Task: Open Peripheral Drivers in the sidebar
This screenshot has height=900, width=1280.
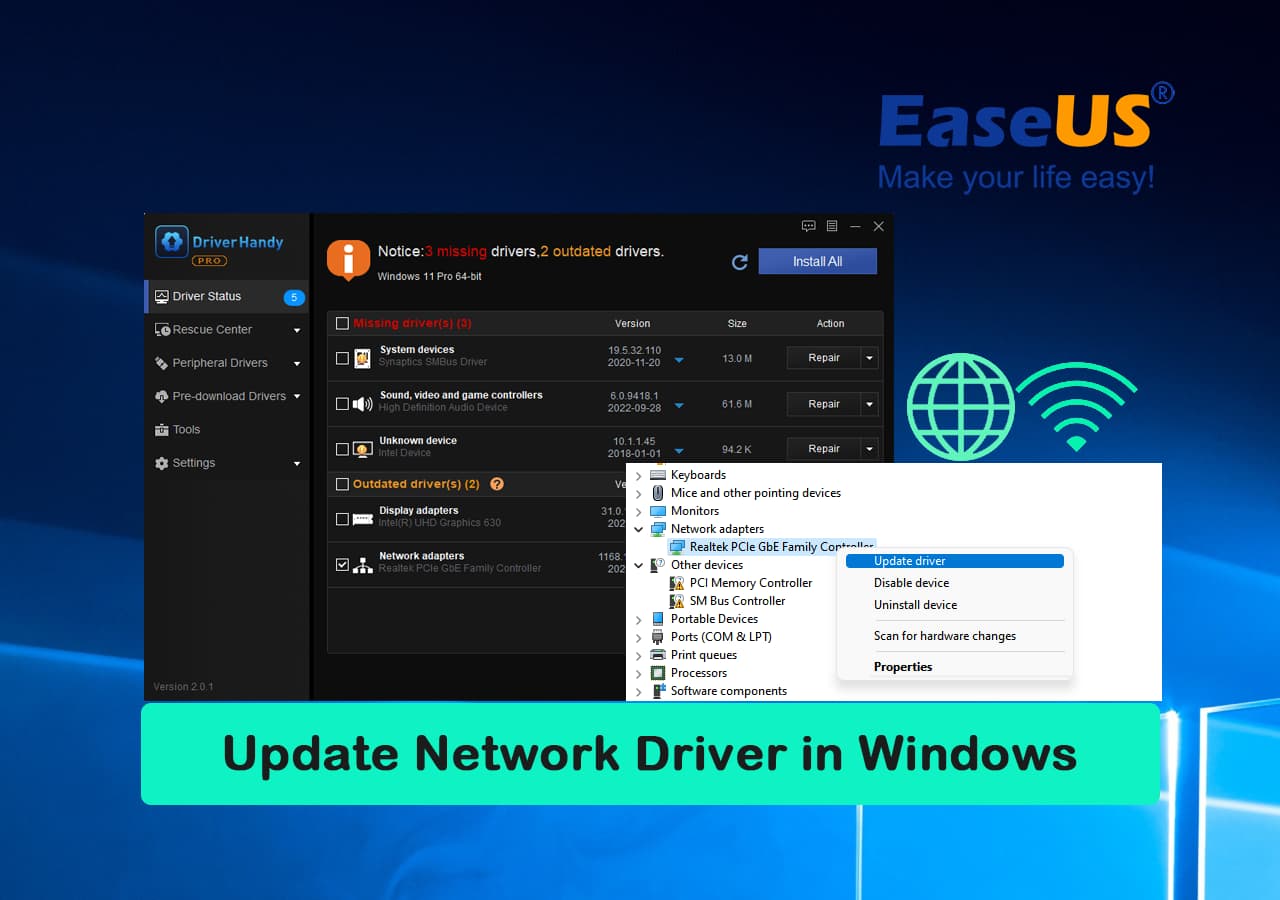Action: pos(226,363)
